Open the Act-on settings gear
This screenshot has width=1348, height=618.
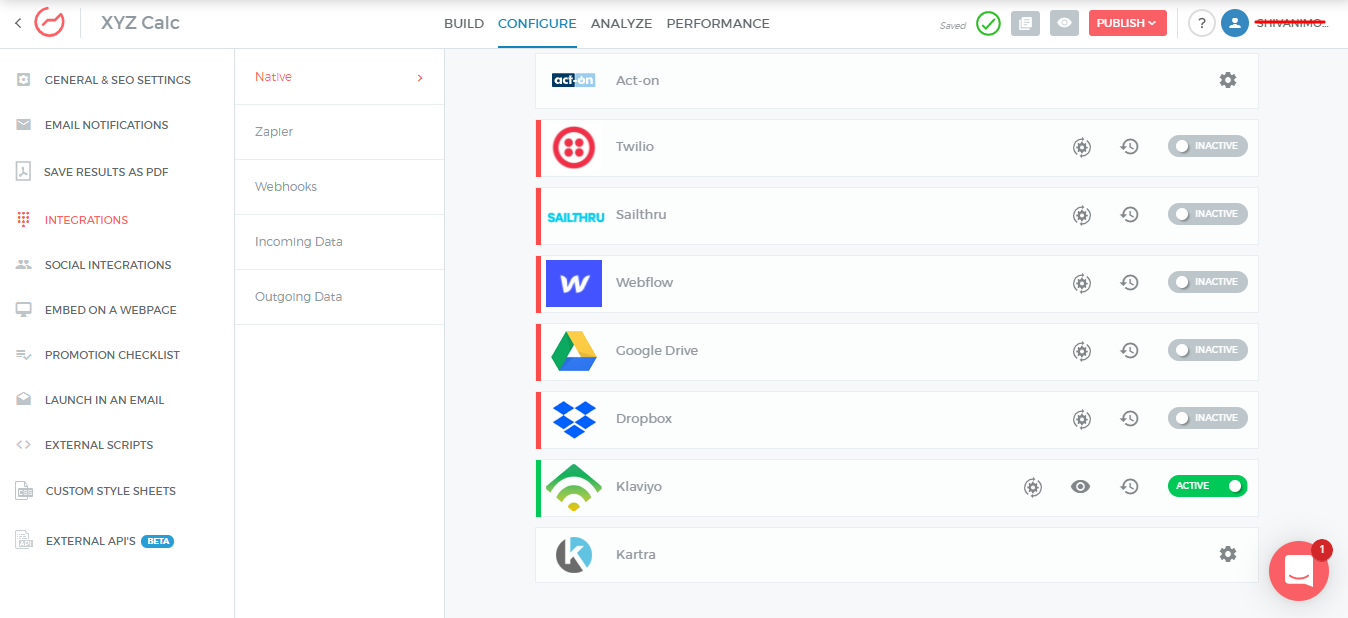1228,80
